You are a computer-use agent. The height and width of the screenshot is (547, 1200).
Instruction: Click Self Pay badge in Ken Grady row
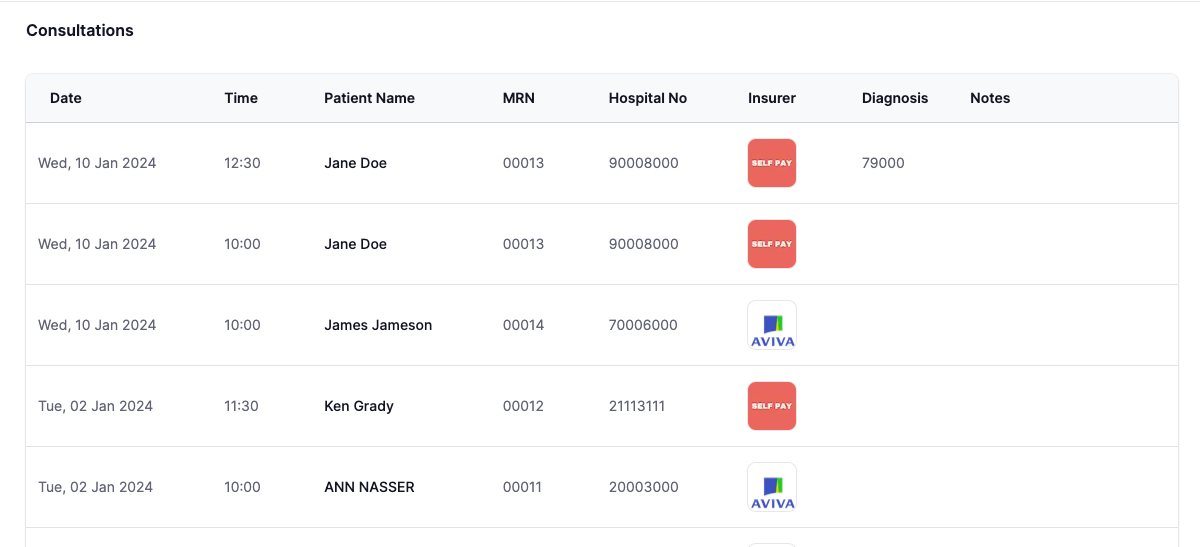point(772,406)
